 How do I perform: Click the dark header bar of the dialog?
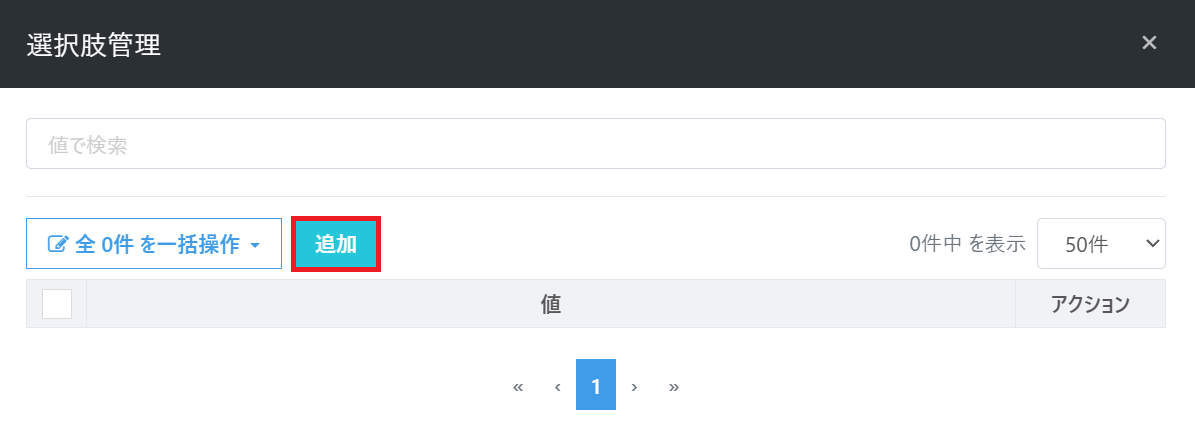click(x=598, y=43)
